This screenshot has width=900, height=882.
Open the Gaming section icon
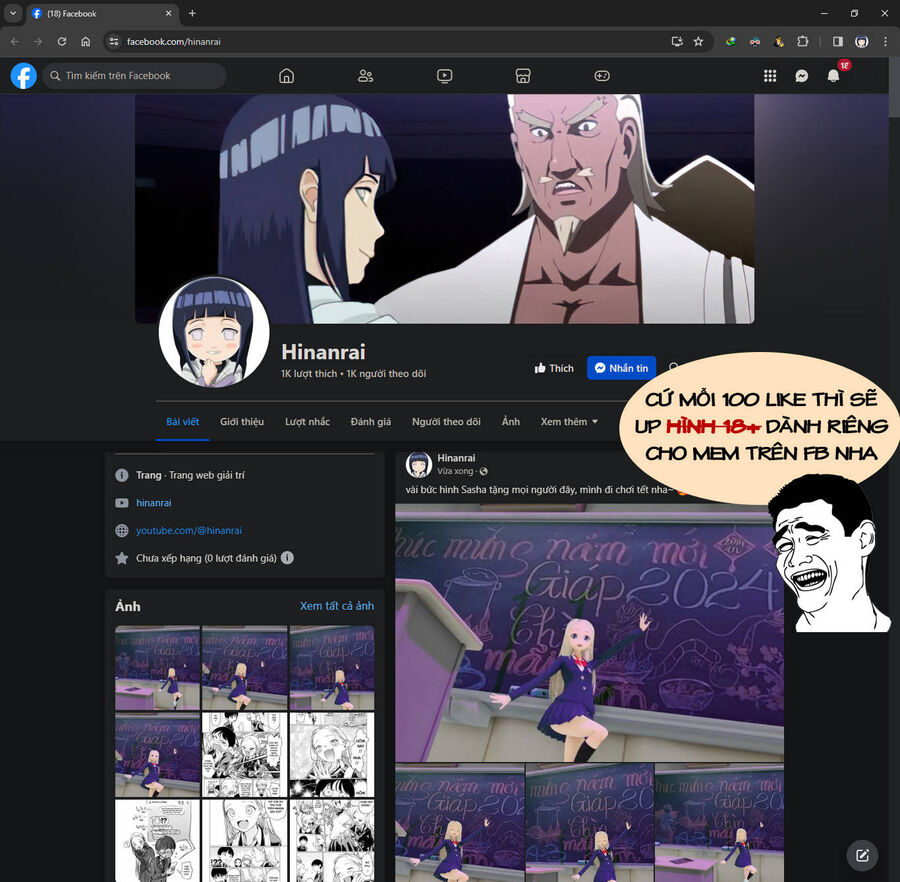point(601,75)
